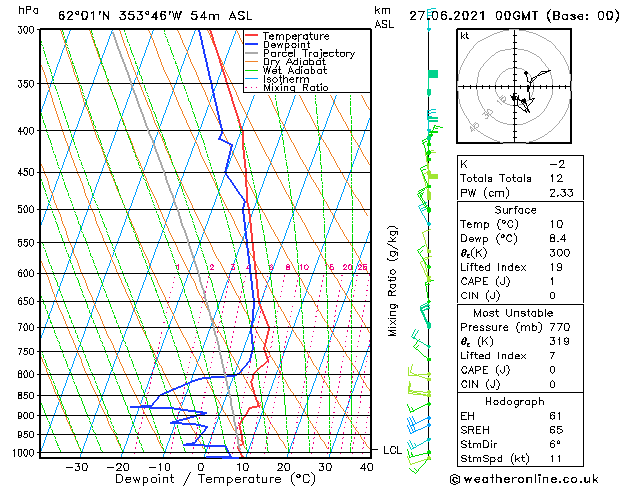The width and height of the screenshot is (629, 486).
Task: Click the 500 hPa pressure axis label
Action: coord(28,209)
